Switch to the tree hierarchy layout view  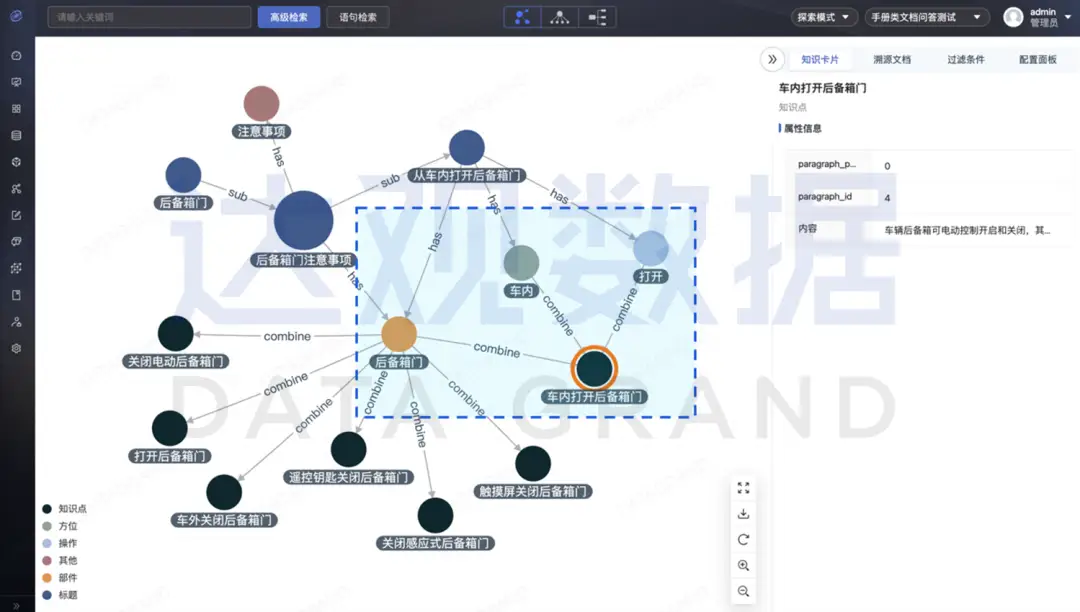tap(560, 17)
